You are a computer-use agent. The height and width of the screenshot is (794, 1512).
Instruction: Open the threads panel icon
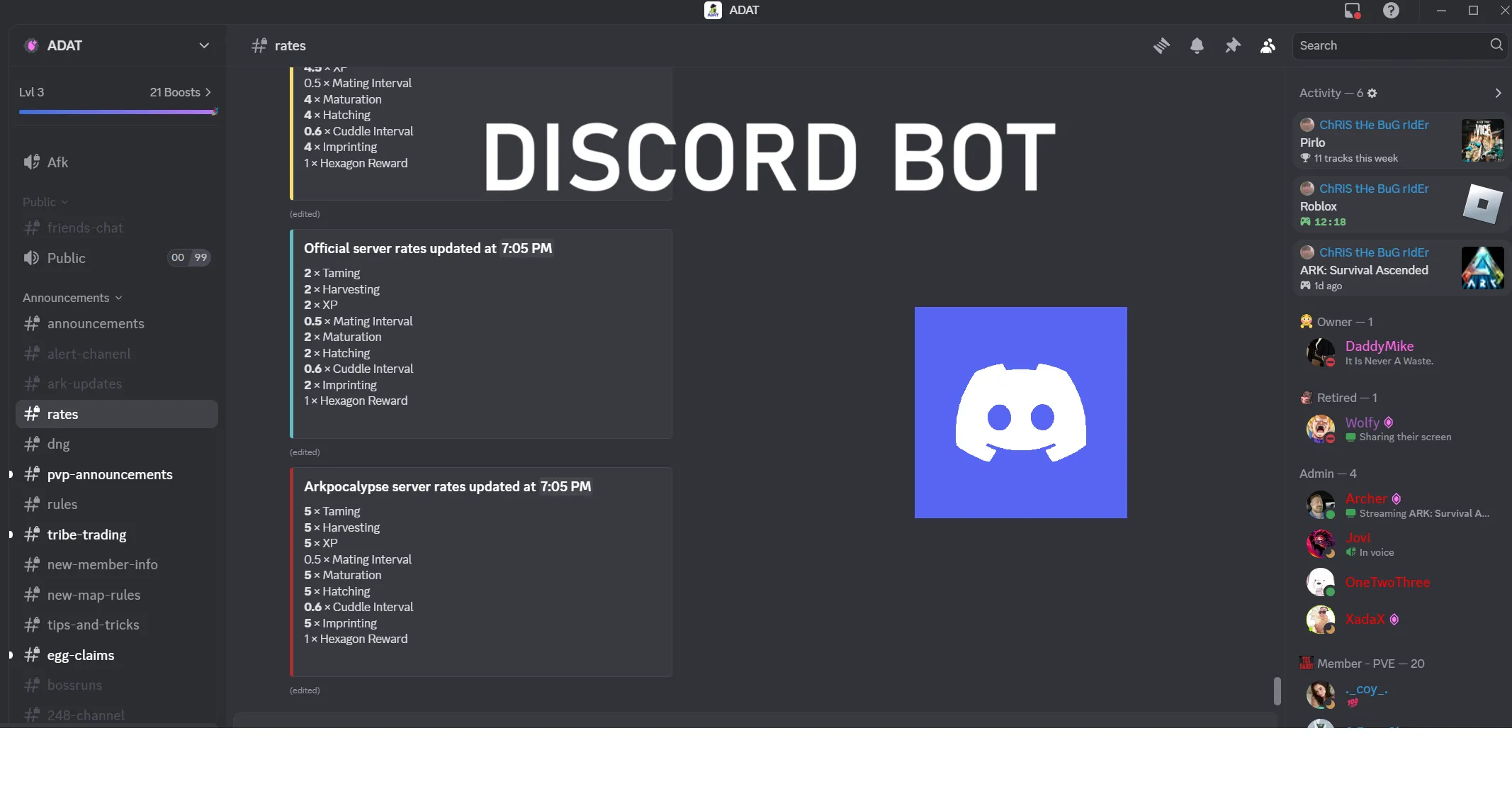(1163, 45)
